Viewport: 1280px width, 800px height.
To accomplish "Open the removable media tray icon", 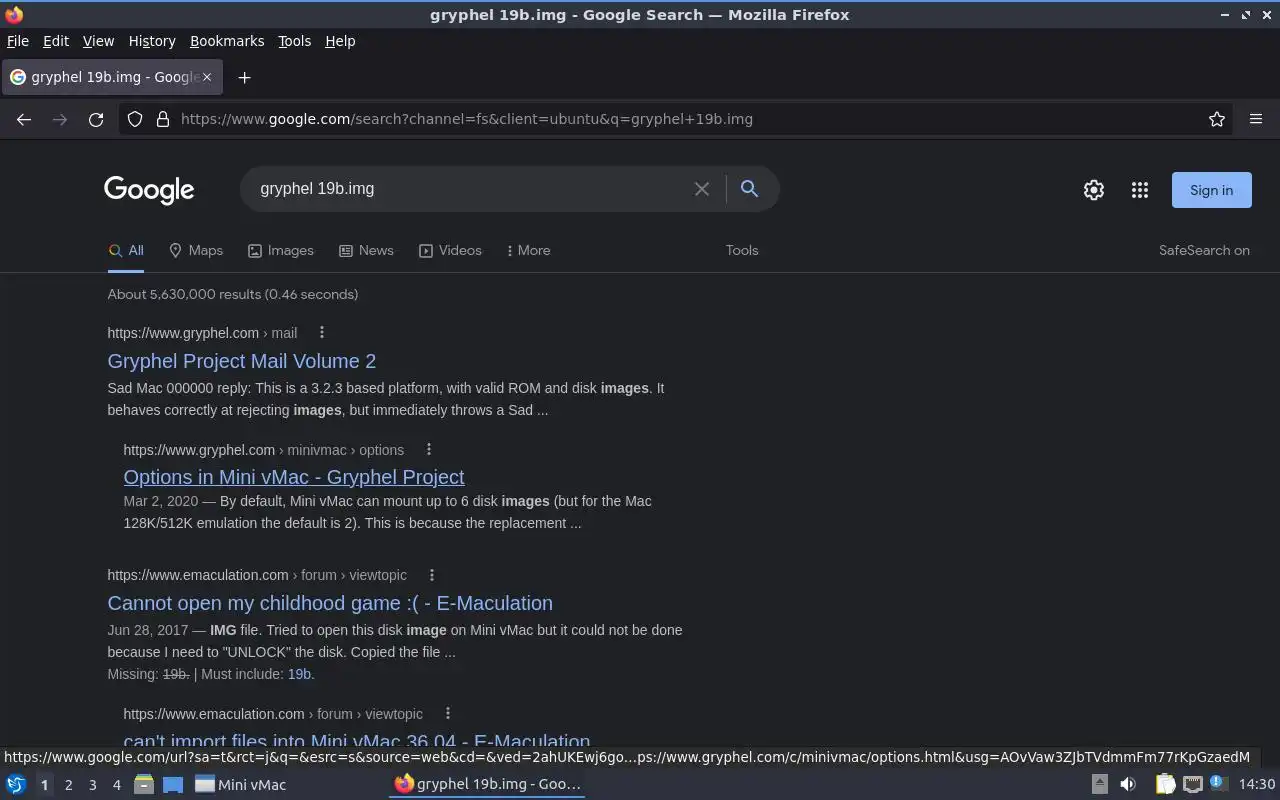I will point(1099,784).
